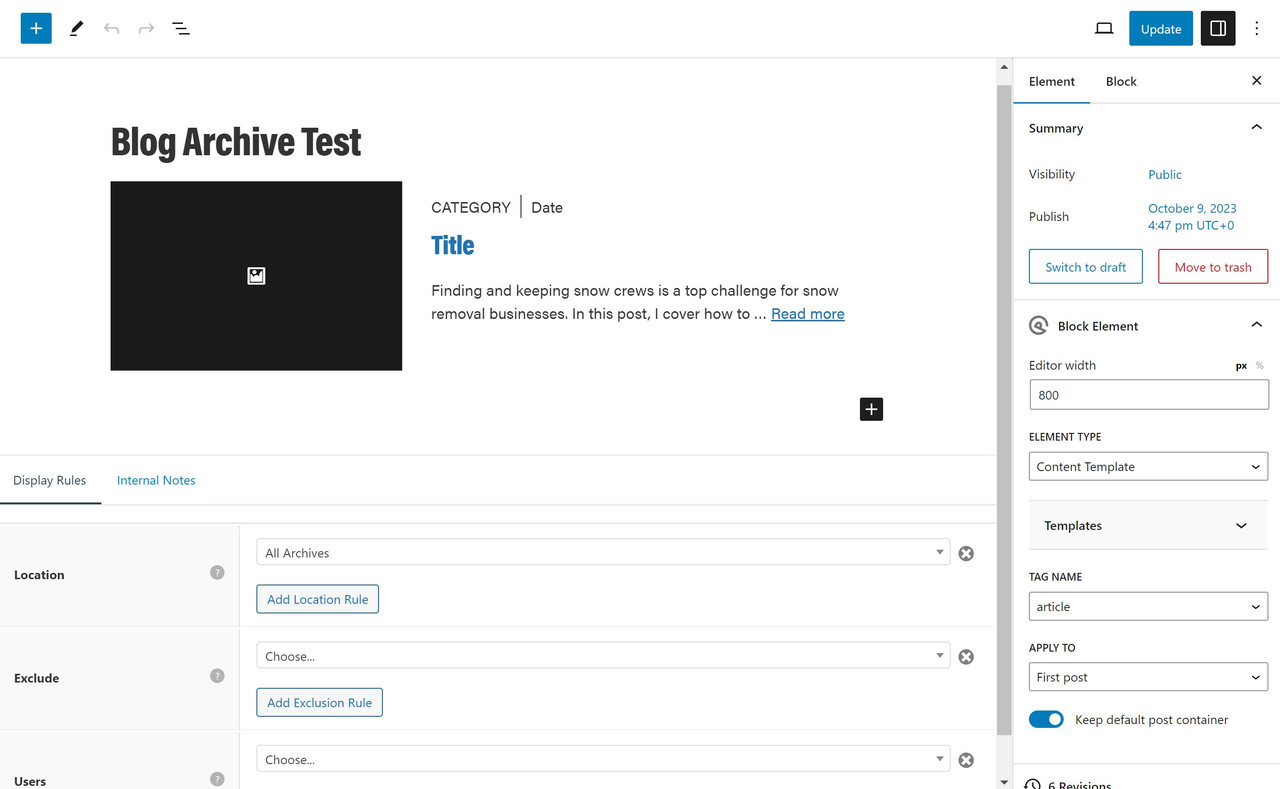Follow the Read more link
1280x789 pixels.
807,313
